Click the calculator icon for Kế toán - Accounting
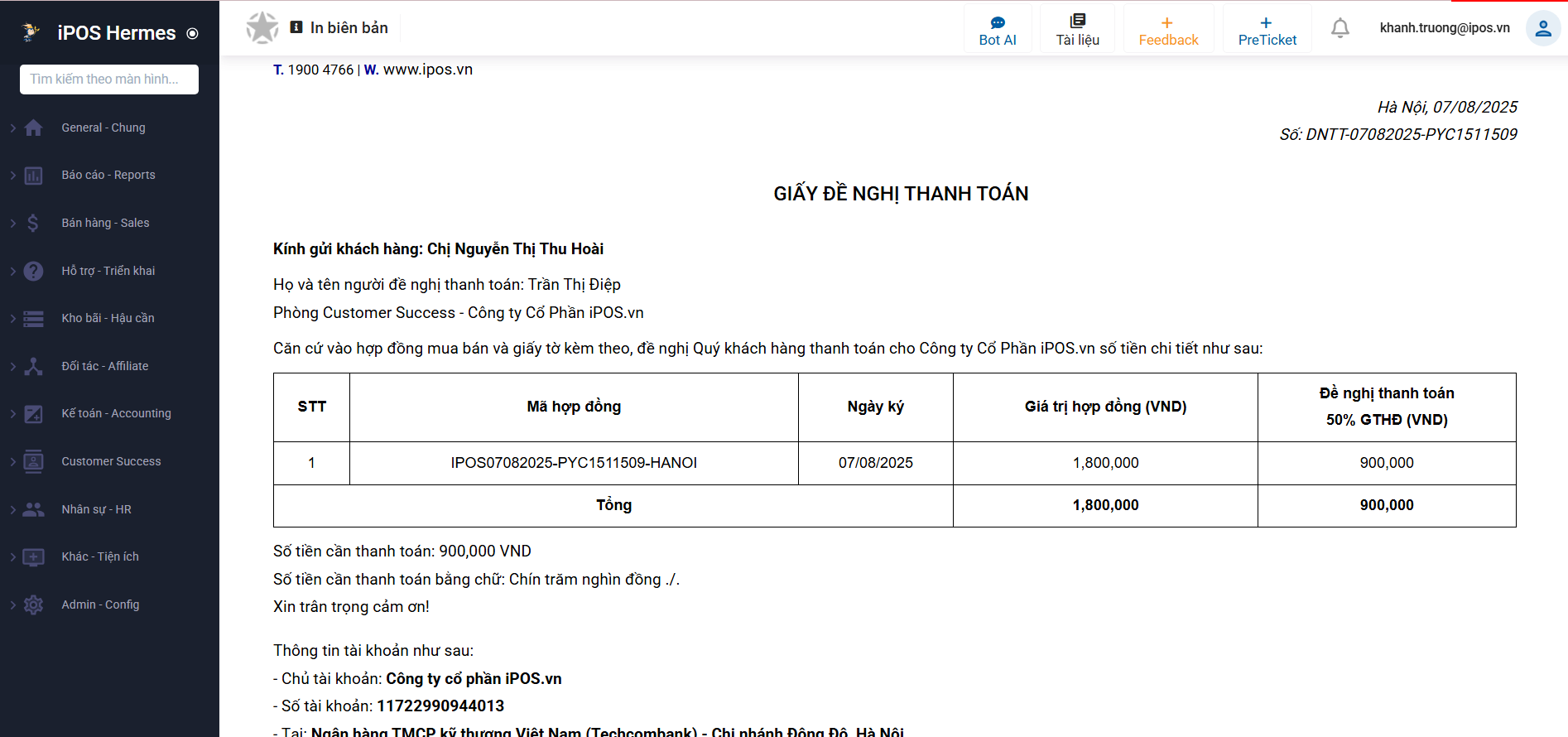Viewport: 1568px width, 737px height. [33, 414]
